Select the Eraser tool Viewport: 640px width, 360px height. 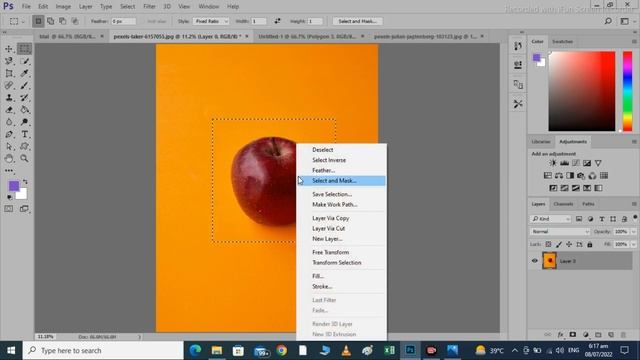[x=9, y=110]
